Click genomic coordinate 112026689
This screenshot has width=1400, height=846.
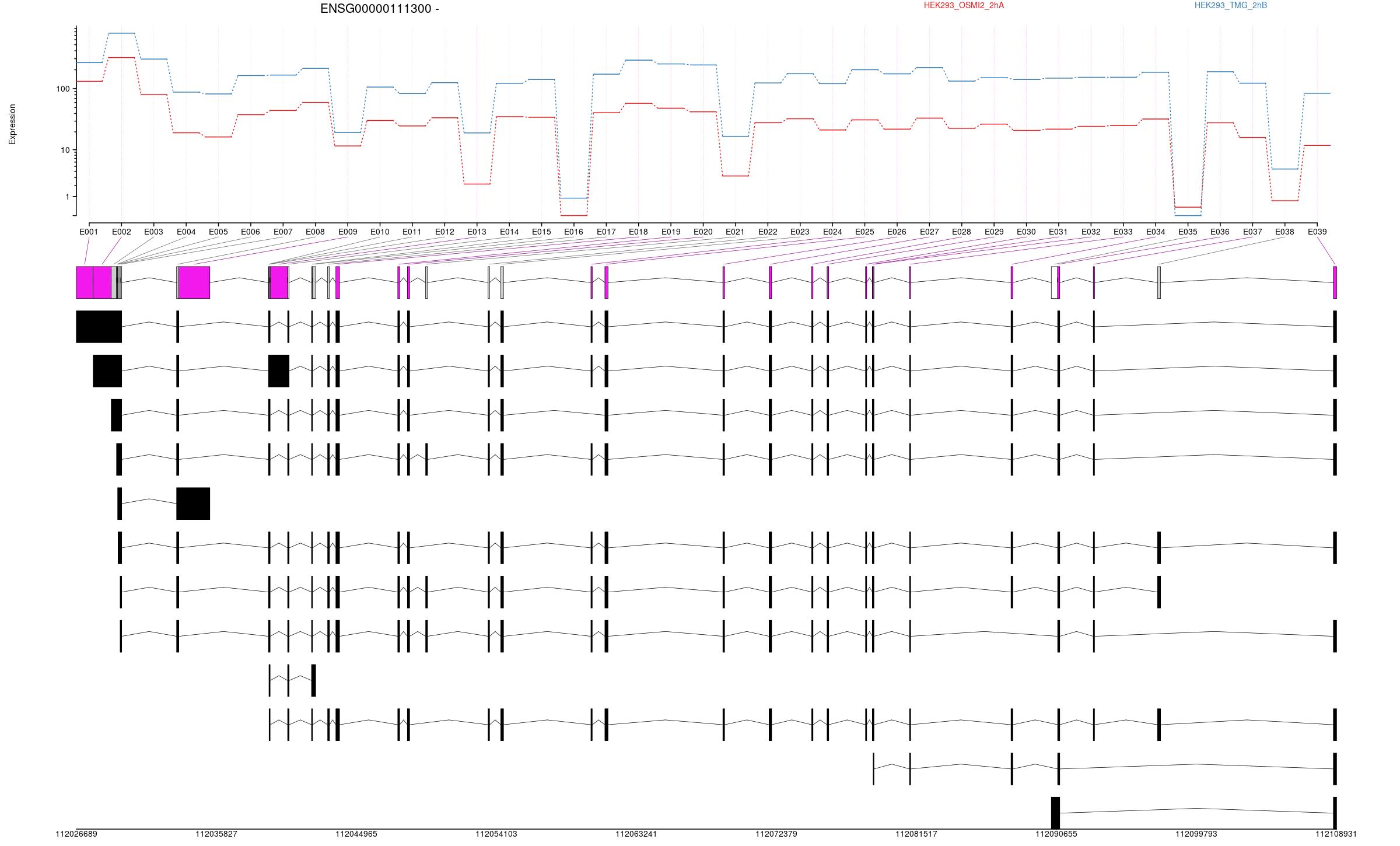coord(76,834)
